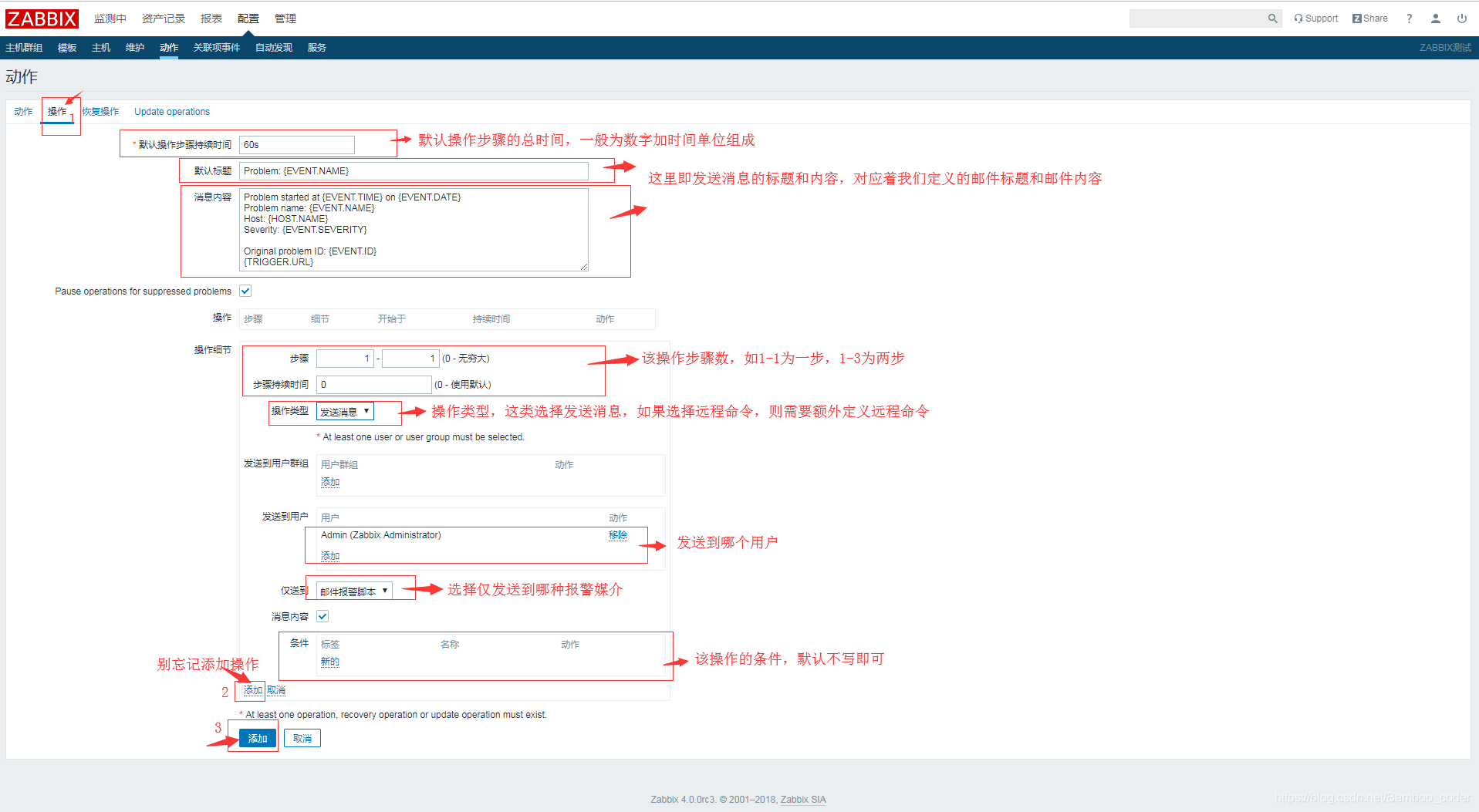This screenshot has height=812, width=1479.
Task: Click the search magnifier icon
Action: [1272, 19]
